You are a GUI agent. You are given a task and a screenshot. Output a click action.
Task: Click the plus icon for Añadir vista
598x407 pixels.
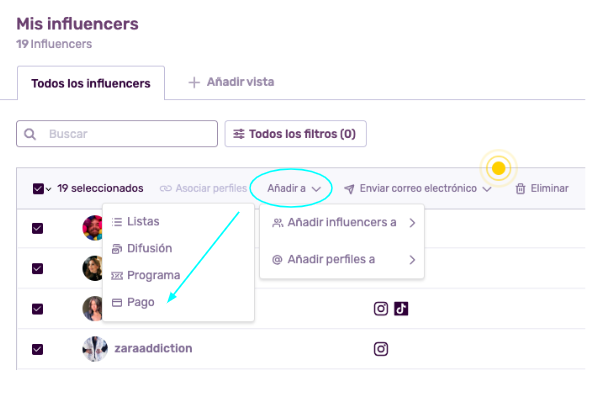pyautogui.click(x=194, y=82)
